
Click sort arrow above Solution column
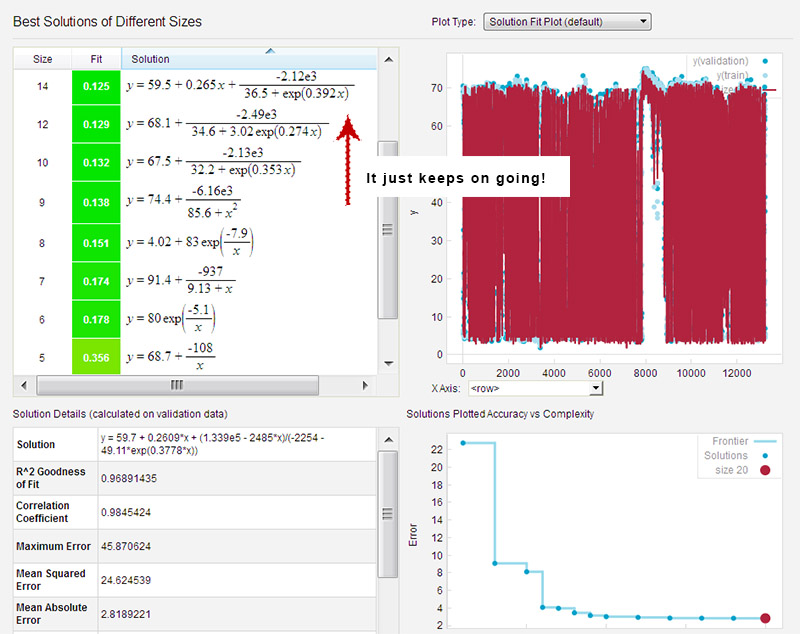coord(269,50)
